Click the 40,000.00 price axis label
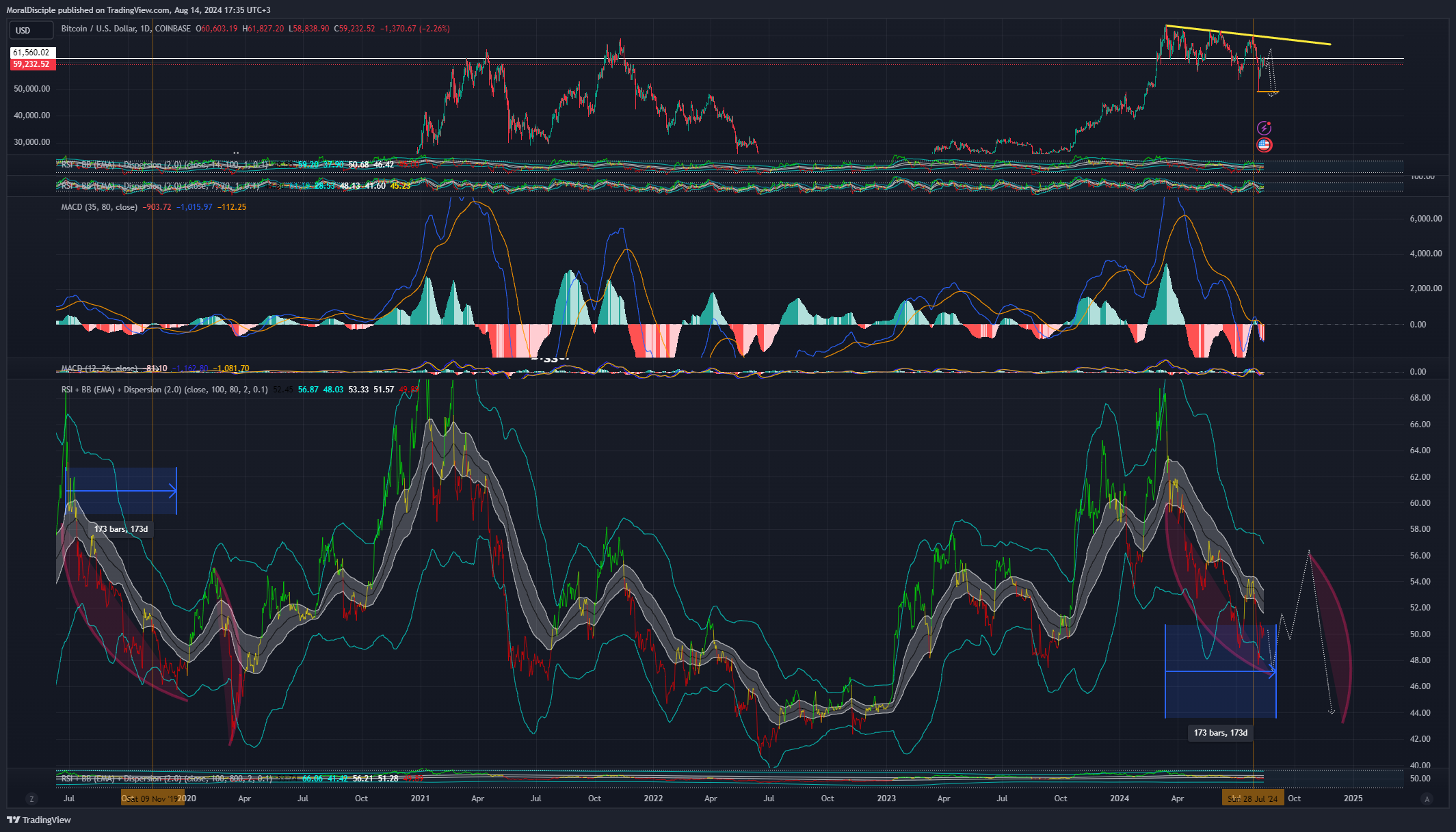This screenshot has height=832, width=1456. click(32, 116)
